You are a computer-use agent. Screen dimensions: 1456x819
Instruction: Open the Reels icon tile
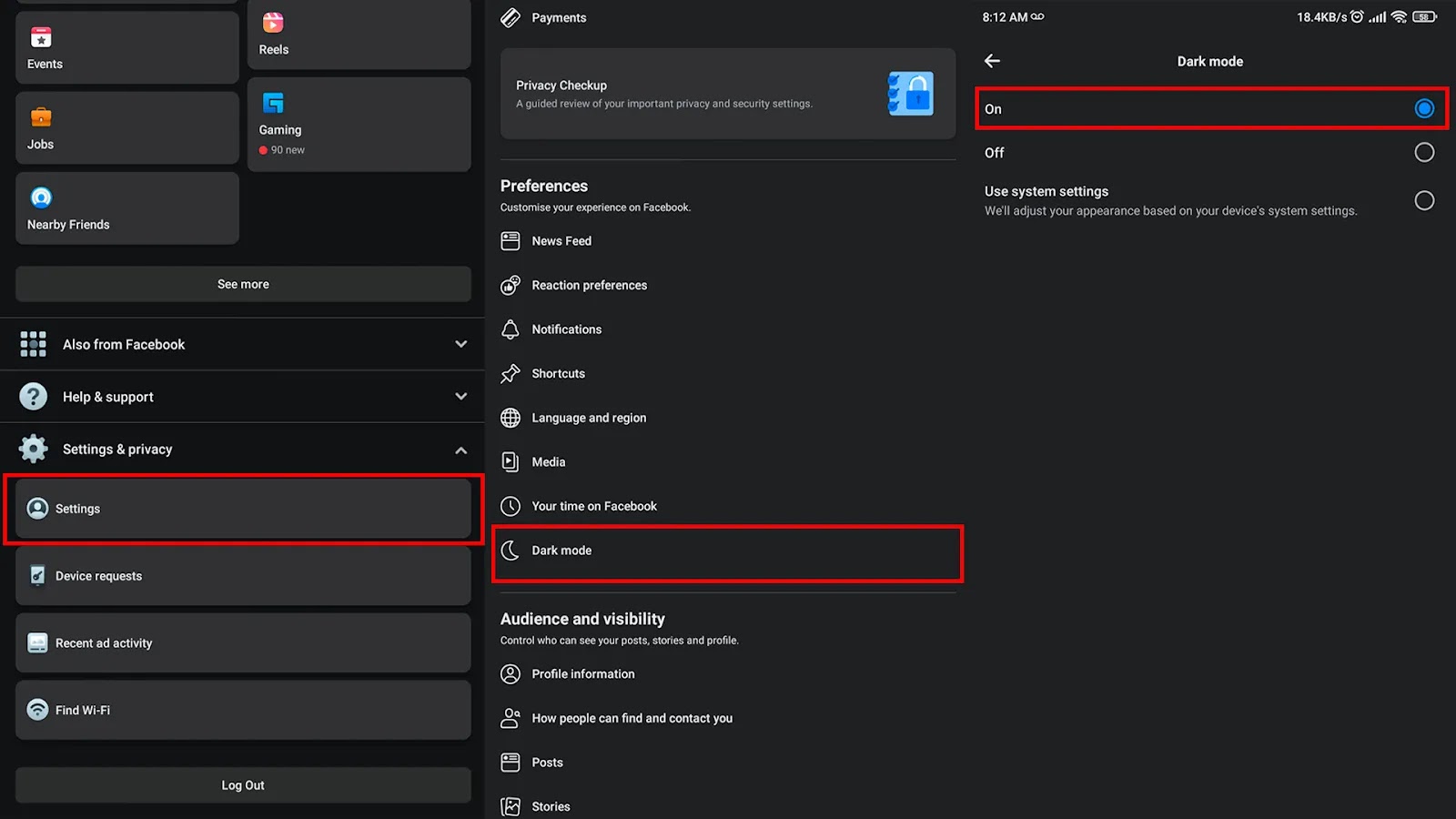click(x=273, y=23)
